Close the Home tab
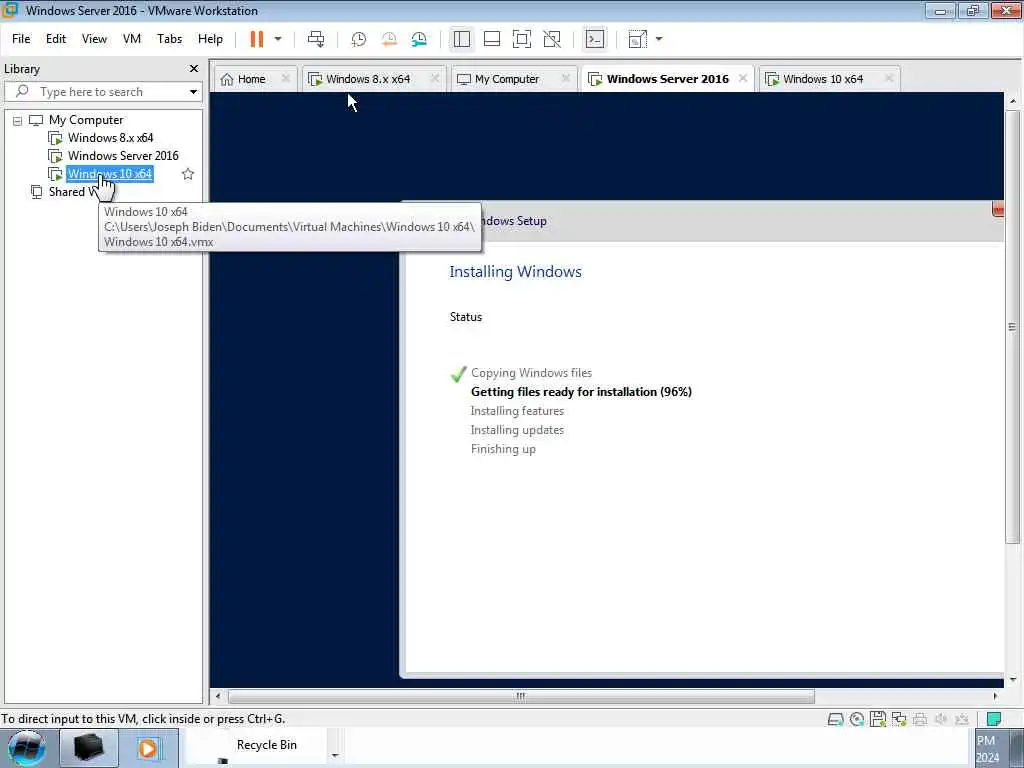 pyautogui.click(x=285, y=78)
